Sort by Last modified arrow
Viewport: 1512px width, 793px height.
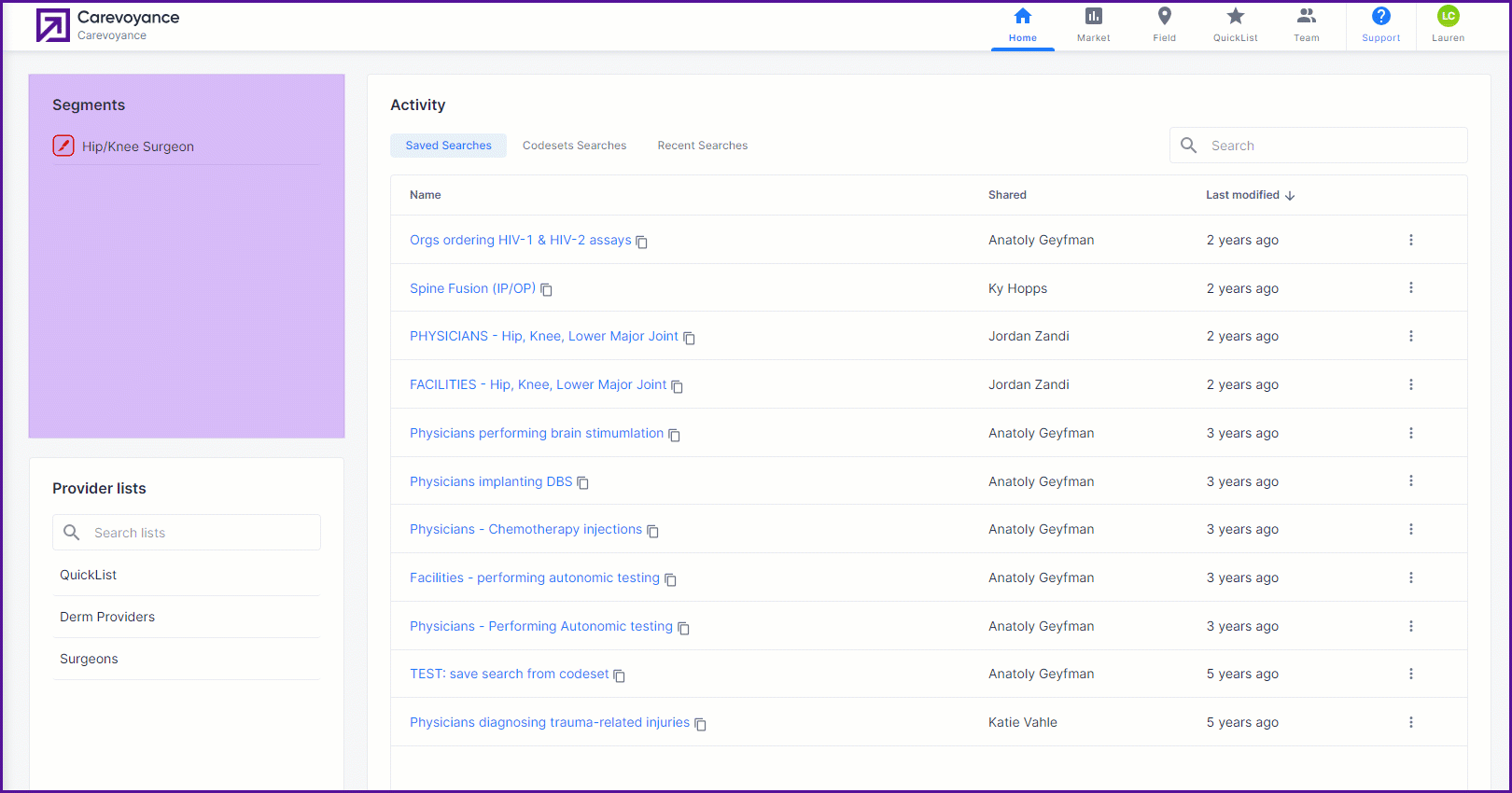point(1290,196)
